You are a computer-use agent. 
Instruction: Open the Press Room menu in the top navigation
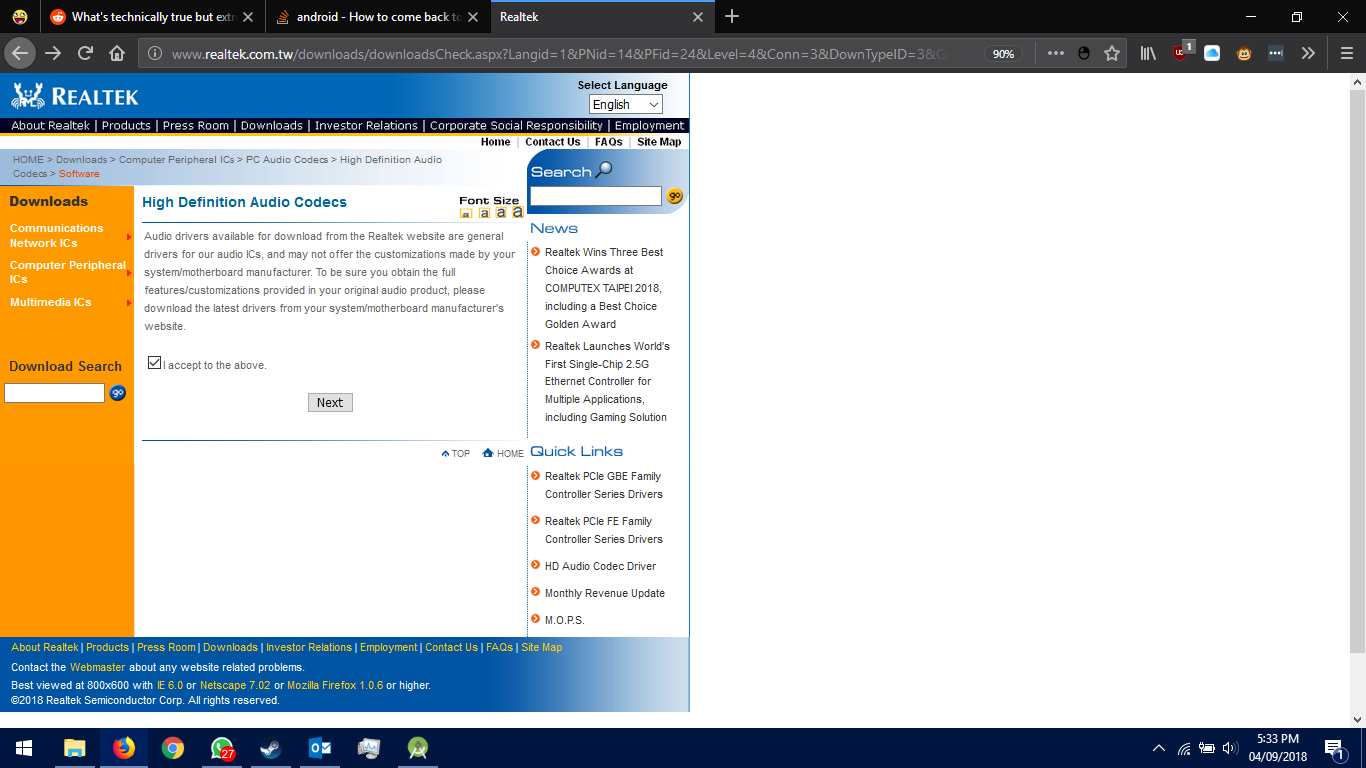[x=196, y=125]
